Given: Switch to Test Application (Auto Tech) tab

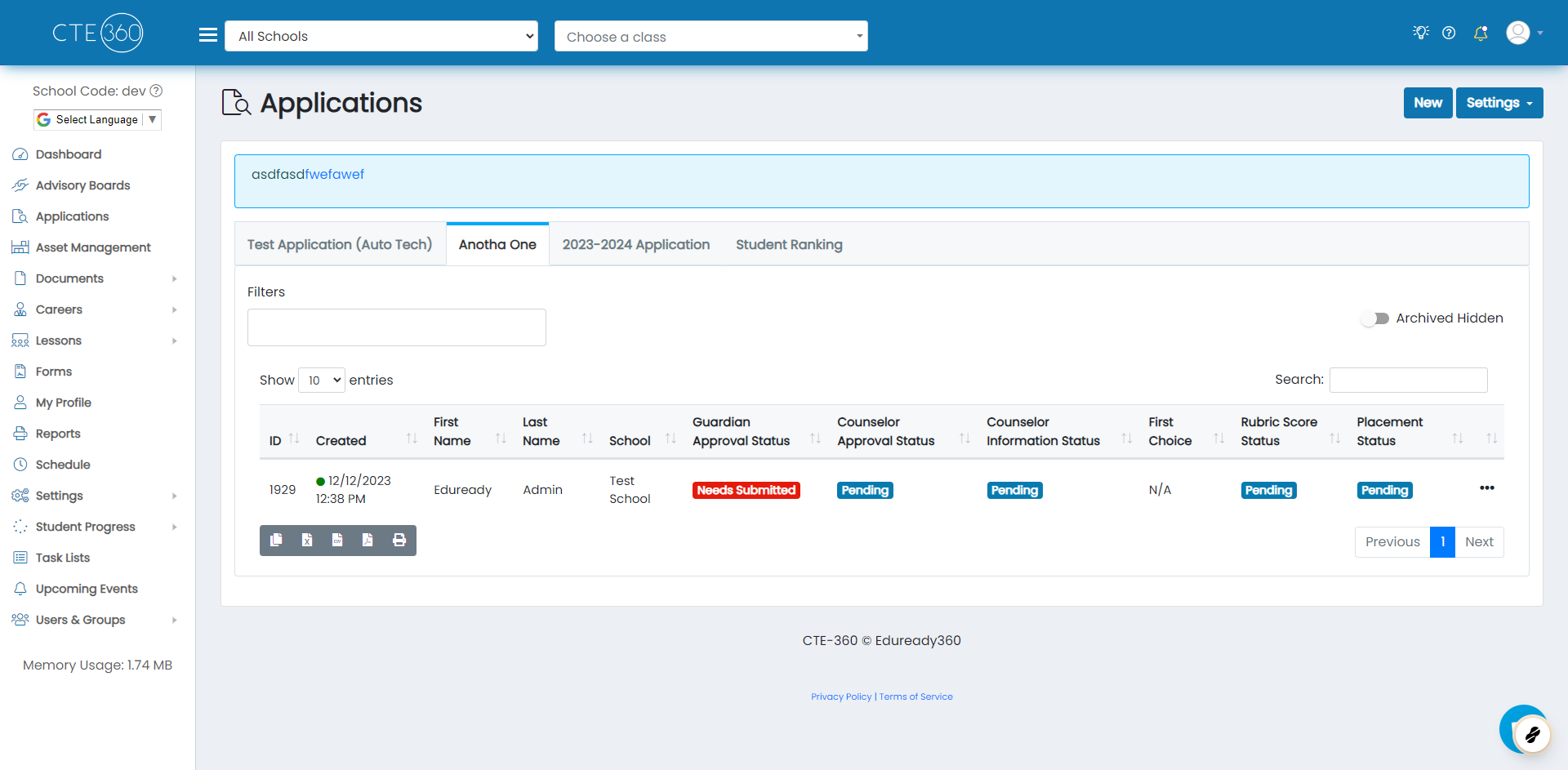Looking at the screenshot, I should [340, 244].
